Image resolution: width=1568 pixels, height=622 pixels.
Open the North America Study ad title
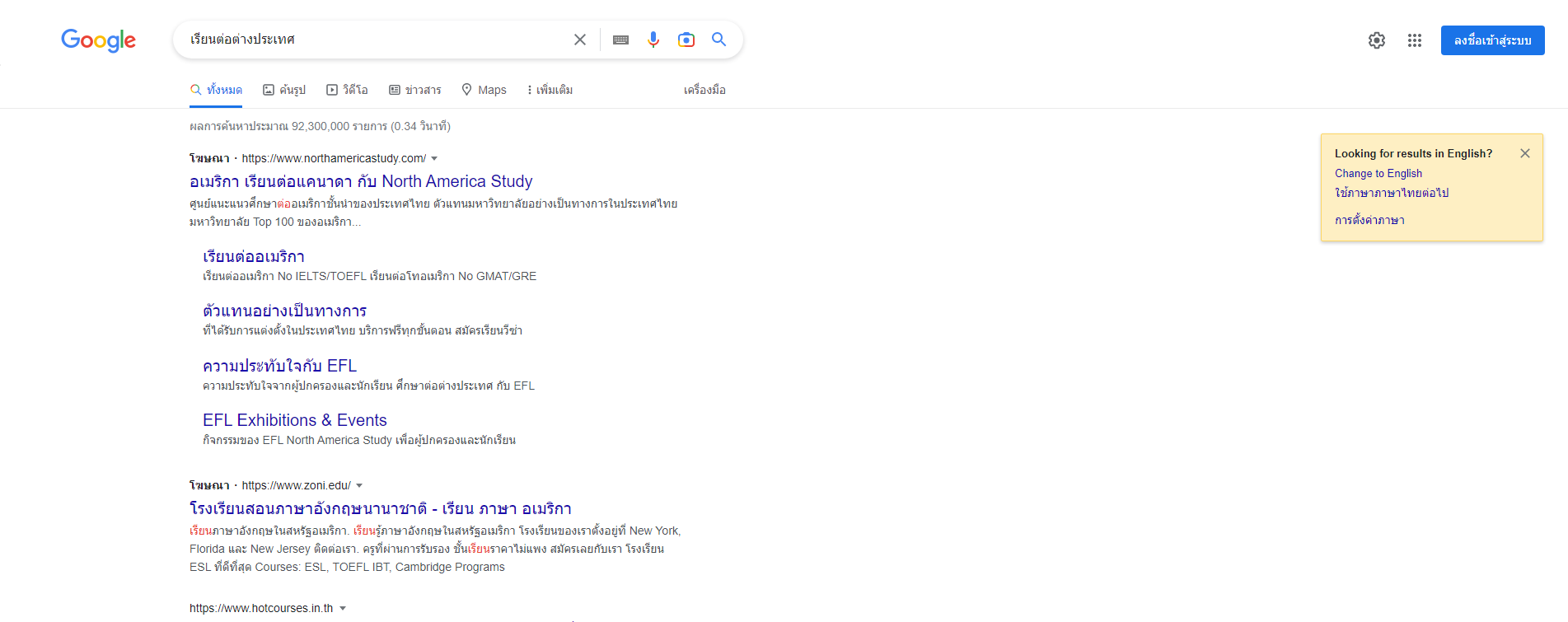pyautogui.click(x=361, y=181)
